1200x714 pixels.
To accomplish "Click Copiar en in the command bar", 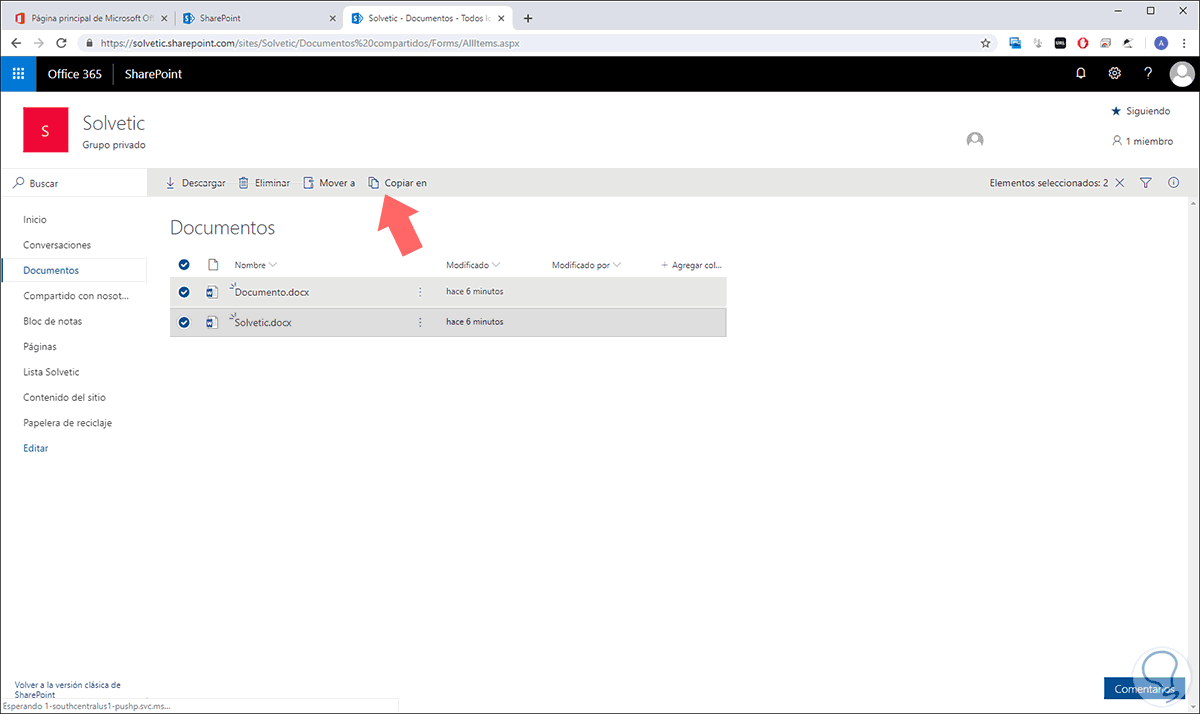I will [x=398, y=183].
